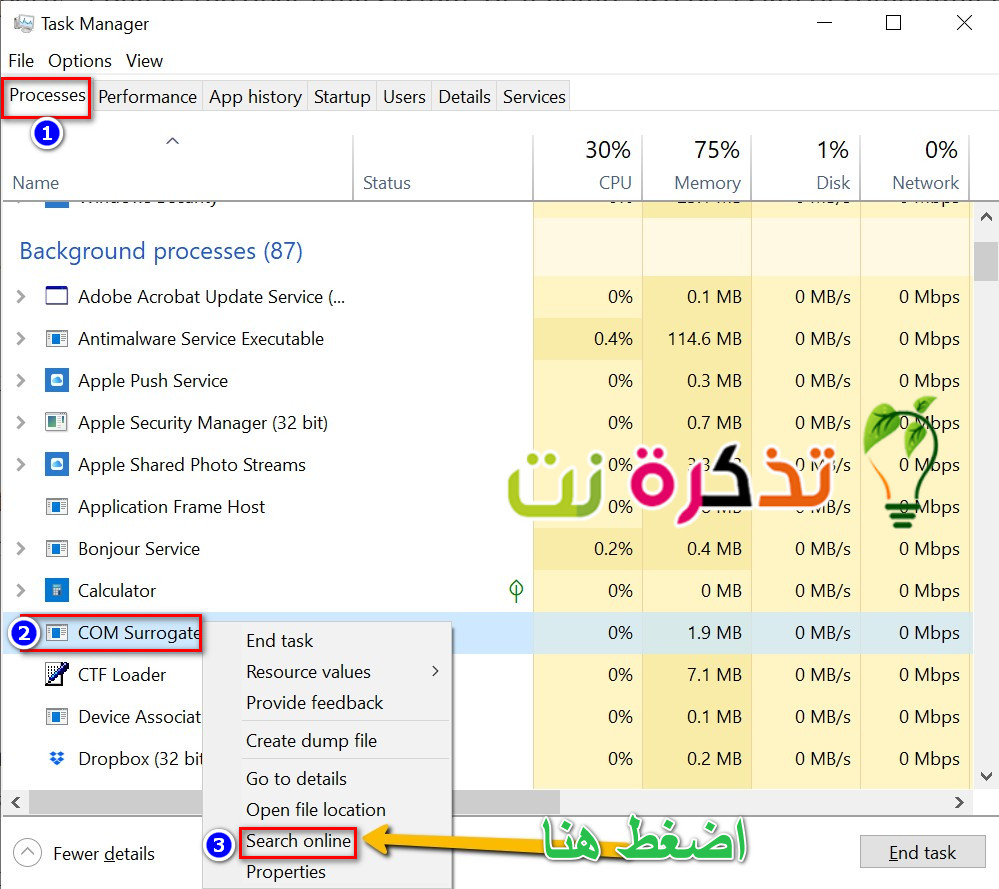Sort processes by the Memory column header
Viewport: 999px width, 889px height.
point(697,166)
